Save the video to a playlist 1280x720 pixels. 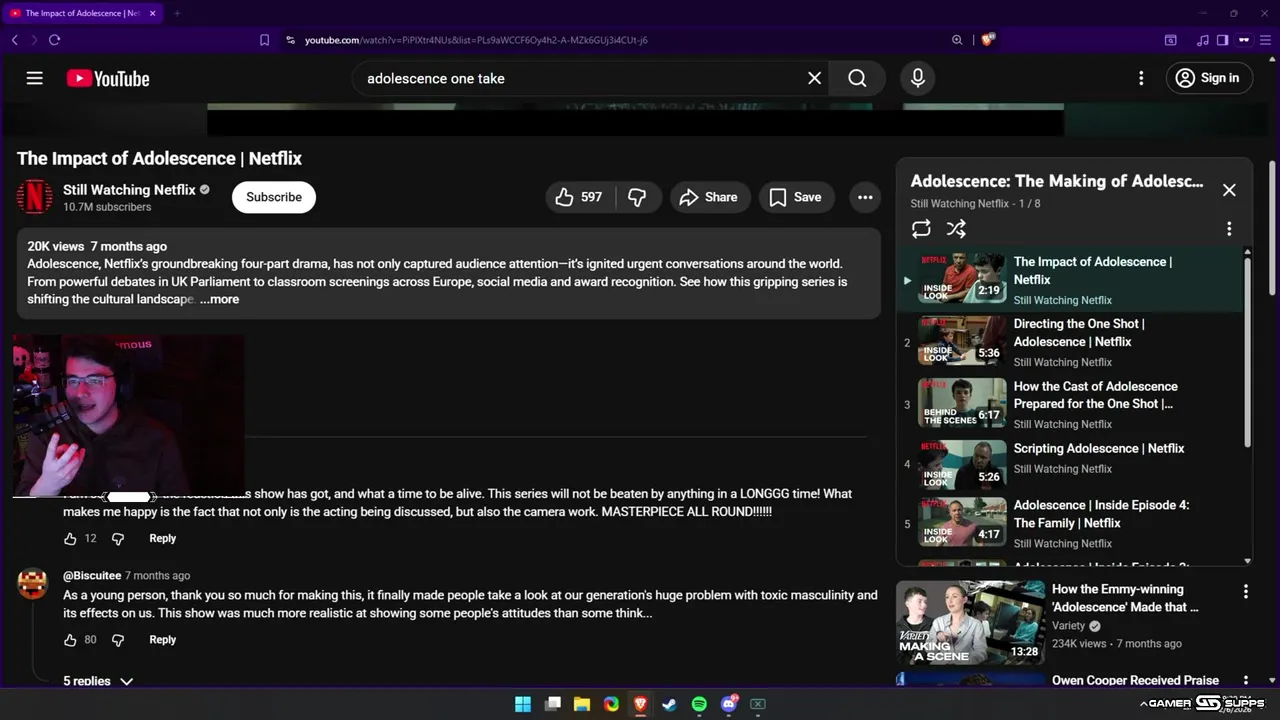[x=796, y=197]
